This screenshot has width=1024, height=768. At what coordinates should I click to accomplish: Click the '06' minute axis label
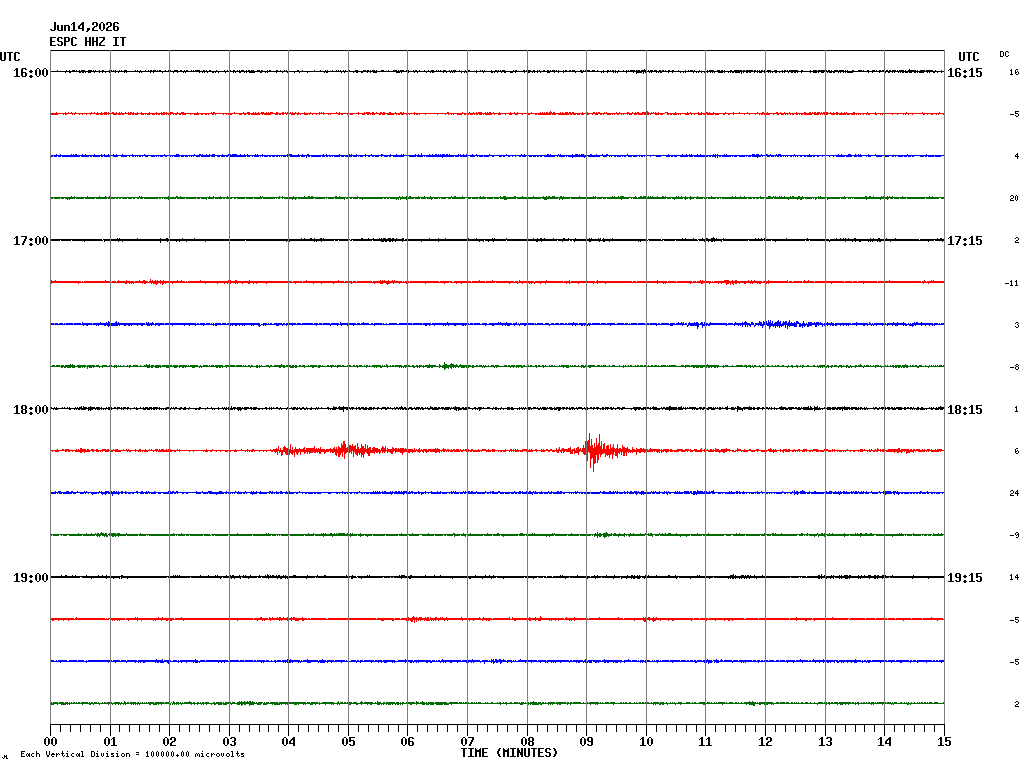408,742
